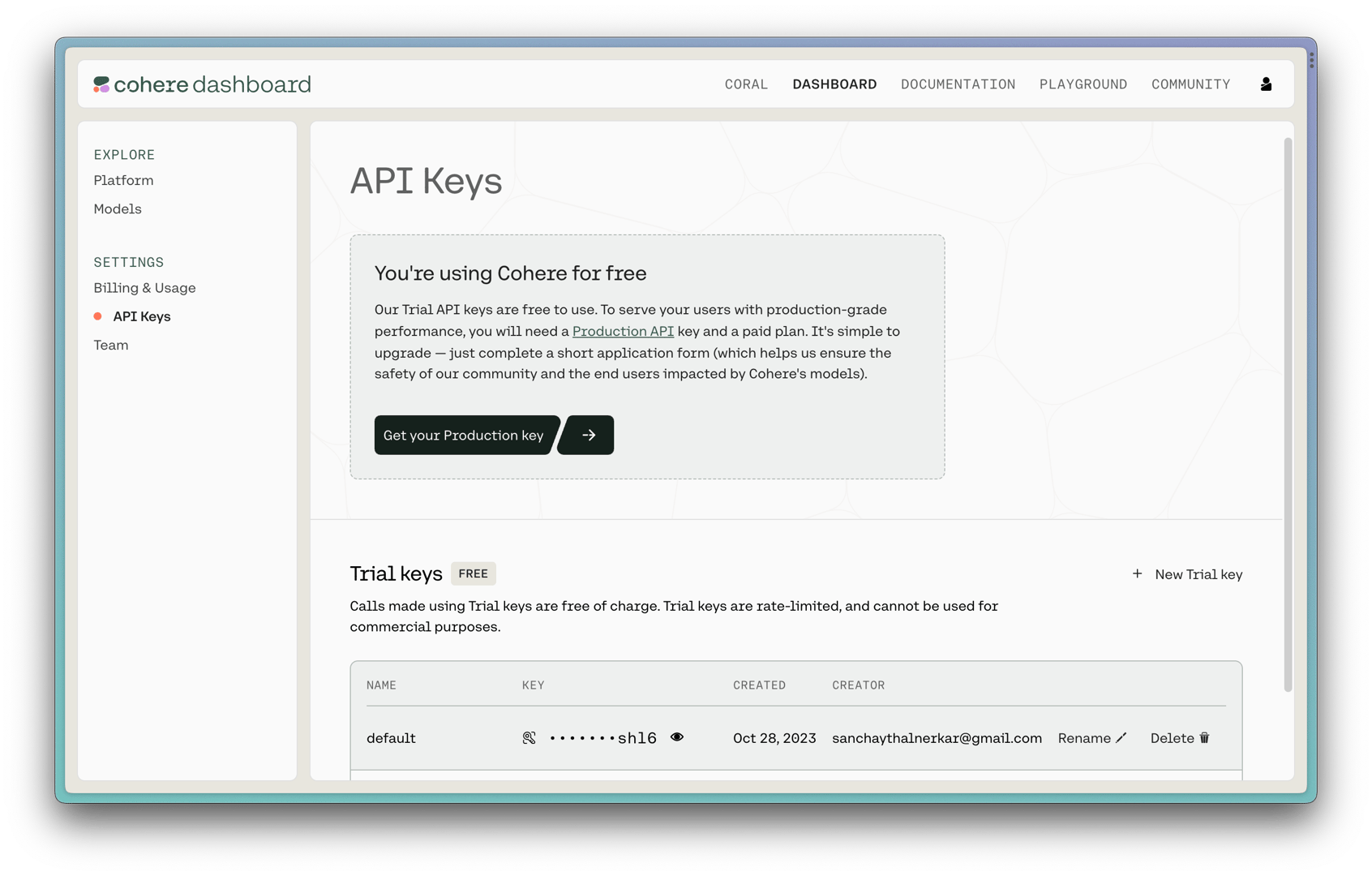Click the arrow button next to Production key
The height and width of the screenshot is (876, 1372).
[588, 435]
